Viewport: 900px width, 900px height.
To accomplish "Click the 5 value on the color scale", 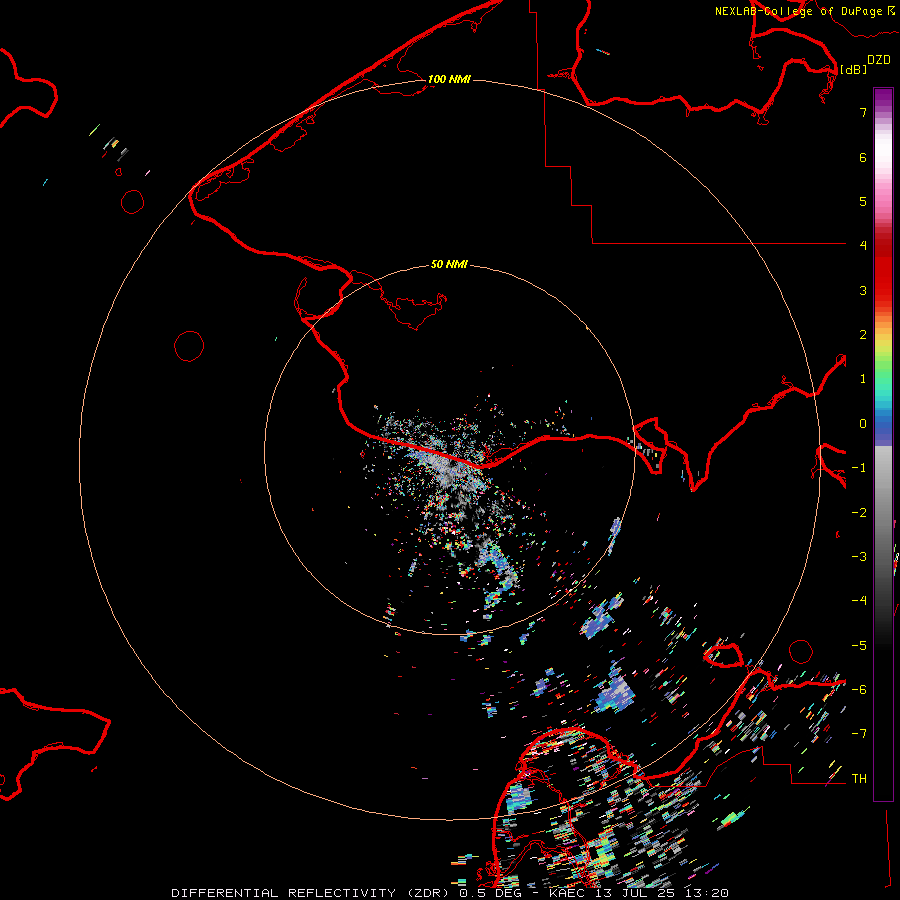I will pyautogui.click(x=863, y=201).
